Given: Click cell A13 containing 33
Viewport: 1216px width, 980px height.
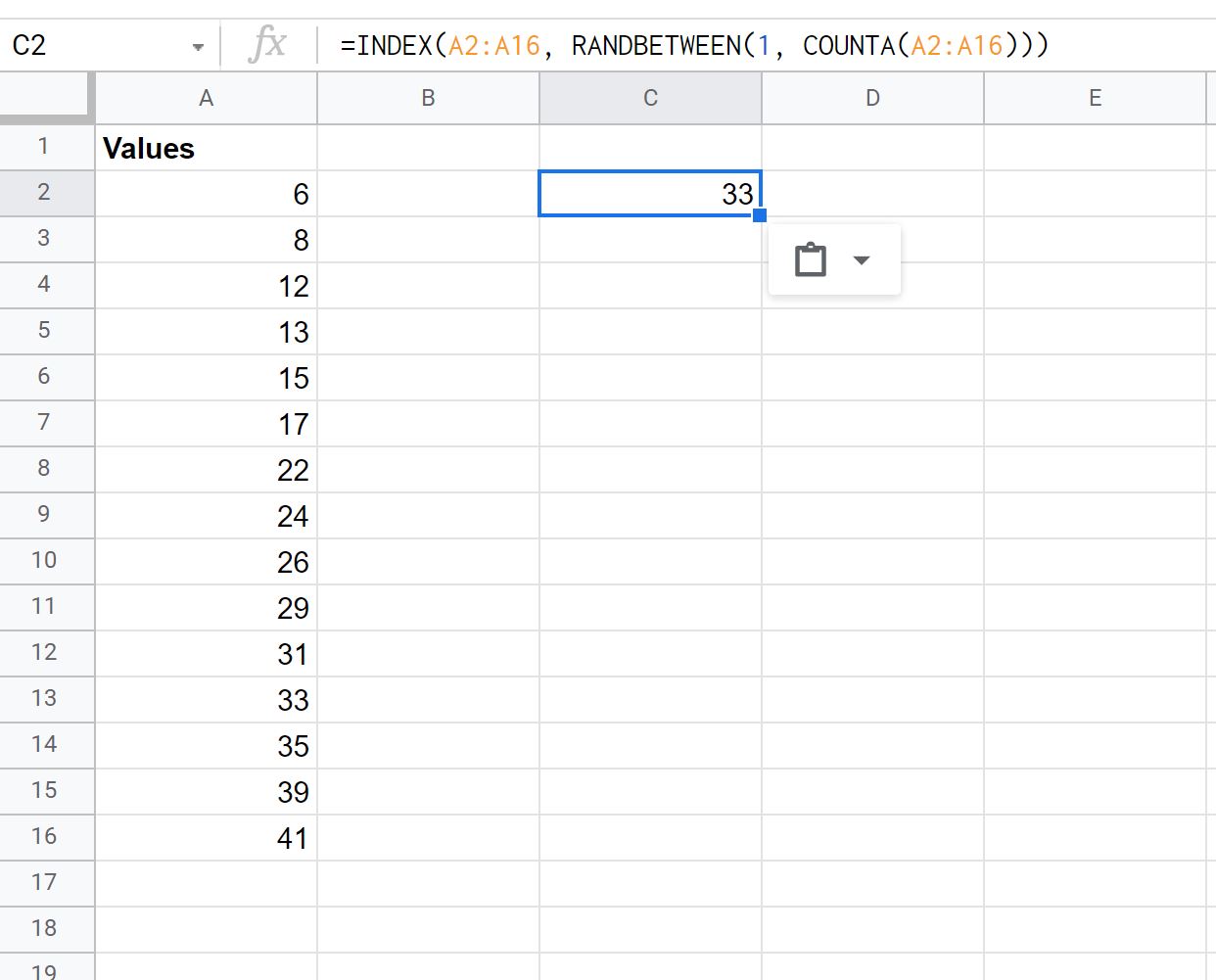Looking at the screenshot, I should (206, 700).
